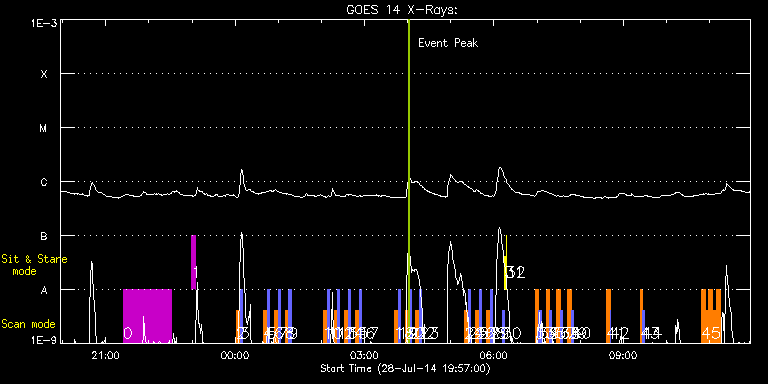Click the '09:00' time axis label

[623, 355]
